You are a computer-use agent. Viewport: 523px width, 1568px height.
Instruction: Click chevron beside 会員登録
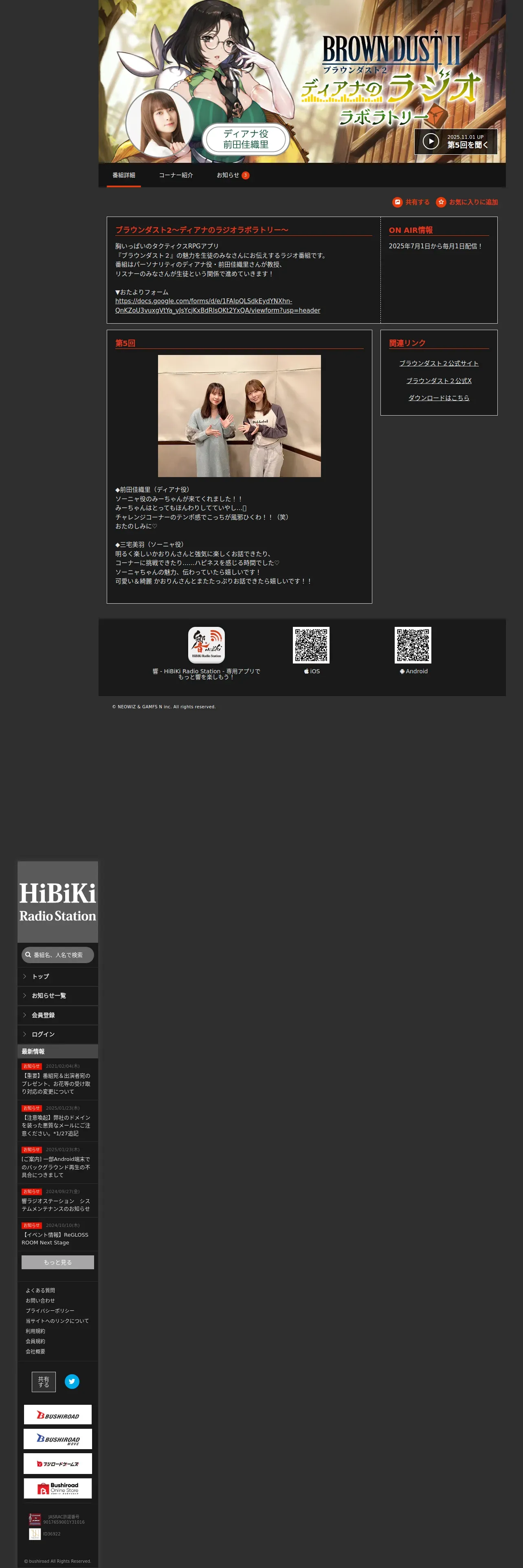click(24, 1015)
